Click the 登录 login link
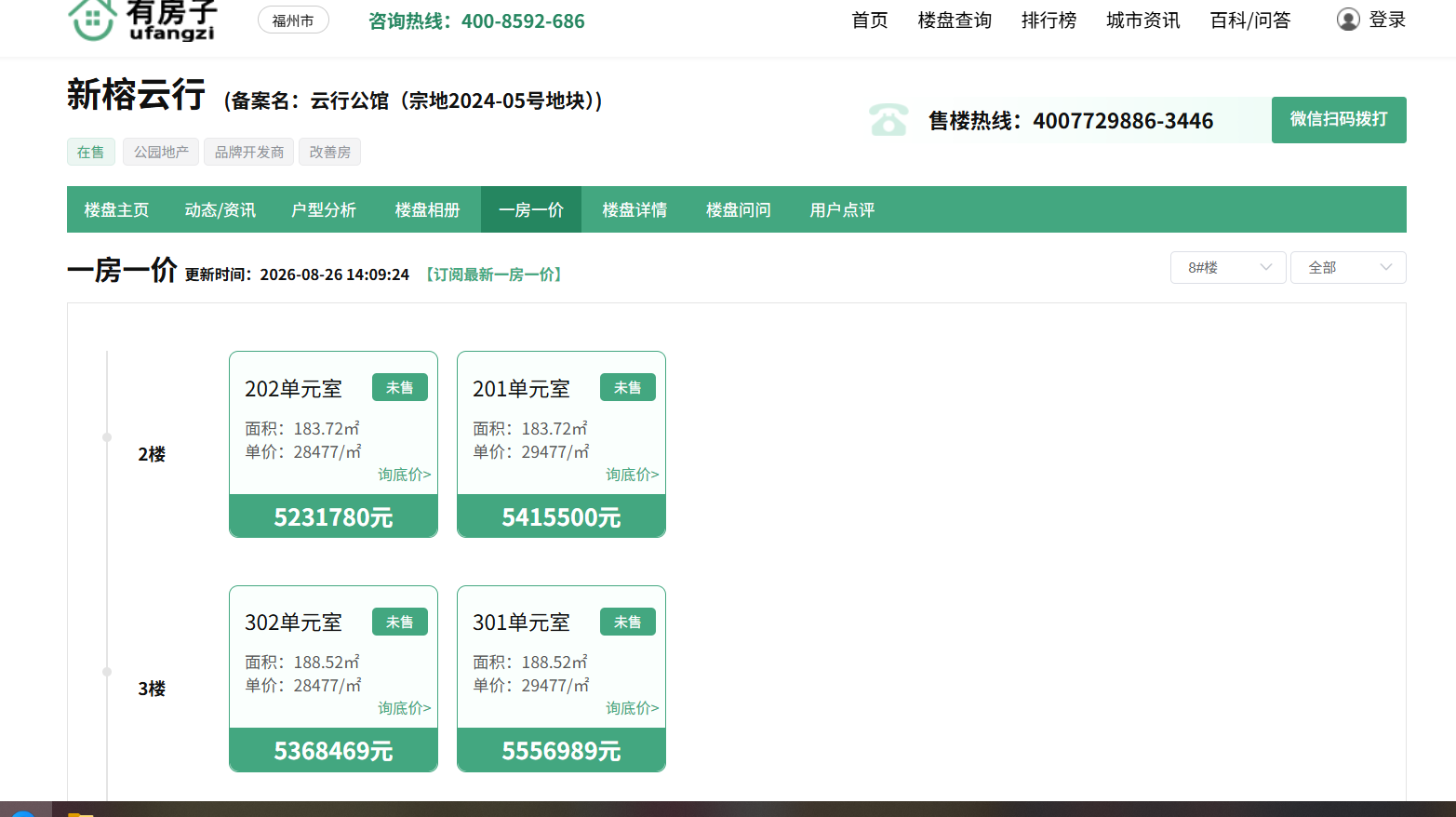This screenshot has width=1456, height=817. coord(1387,20)
